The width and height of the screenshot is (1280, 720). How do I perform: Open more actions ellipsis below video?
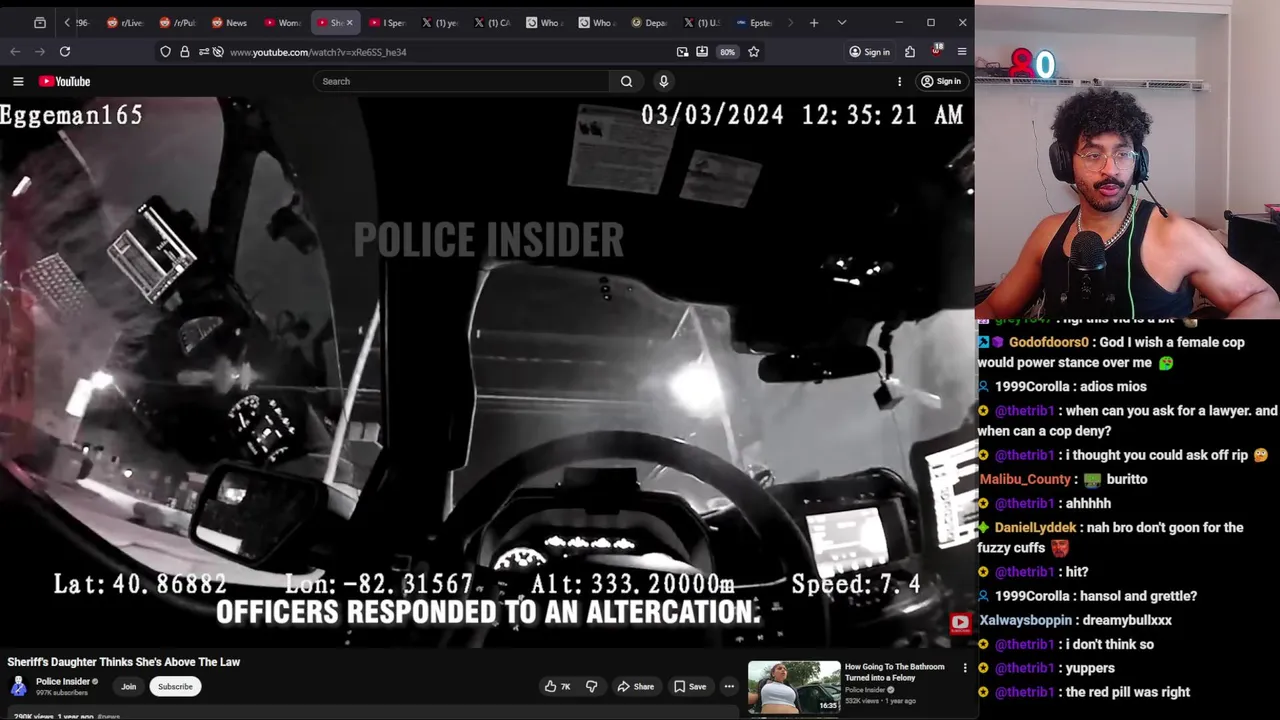(729, 686)
